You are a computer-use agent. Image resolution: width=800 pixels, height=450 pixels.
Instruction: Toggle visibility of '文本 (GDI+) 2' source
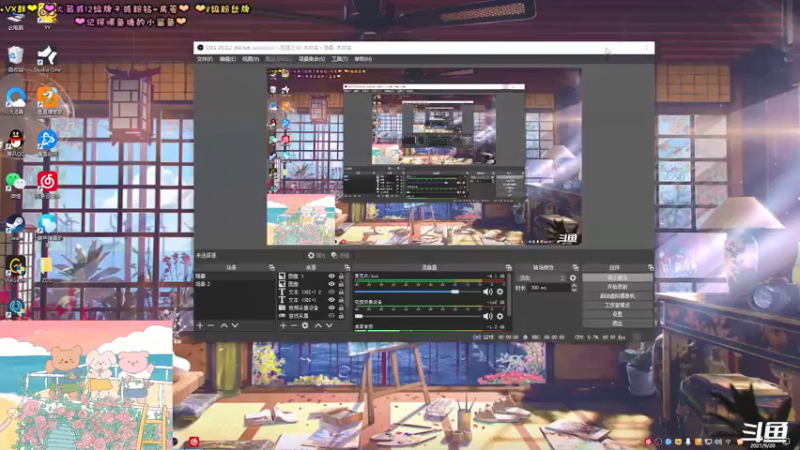tap(332, 292)
